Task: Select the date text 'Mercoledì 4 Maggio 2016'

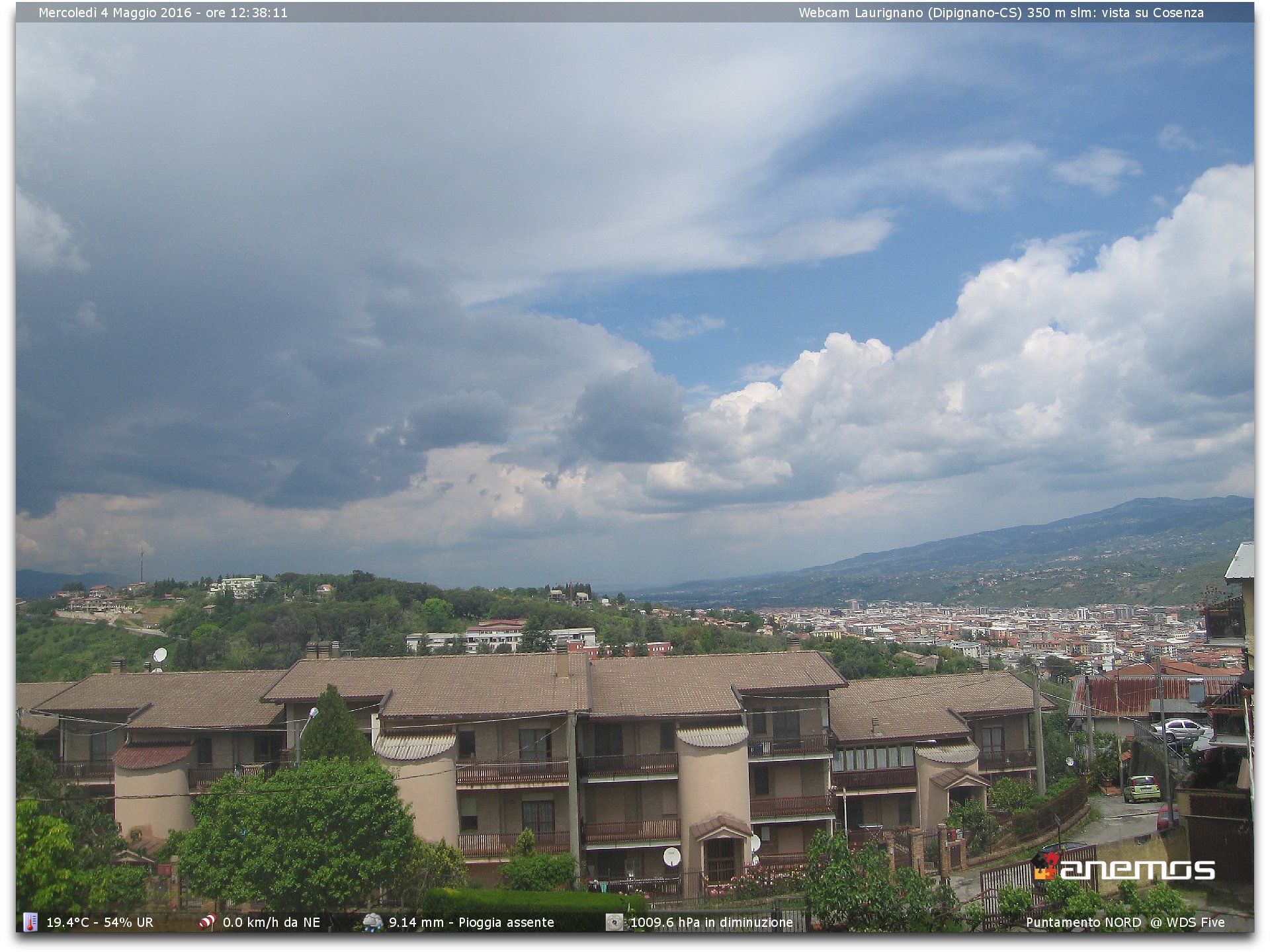Action: [115, 13]
